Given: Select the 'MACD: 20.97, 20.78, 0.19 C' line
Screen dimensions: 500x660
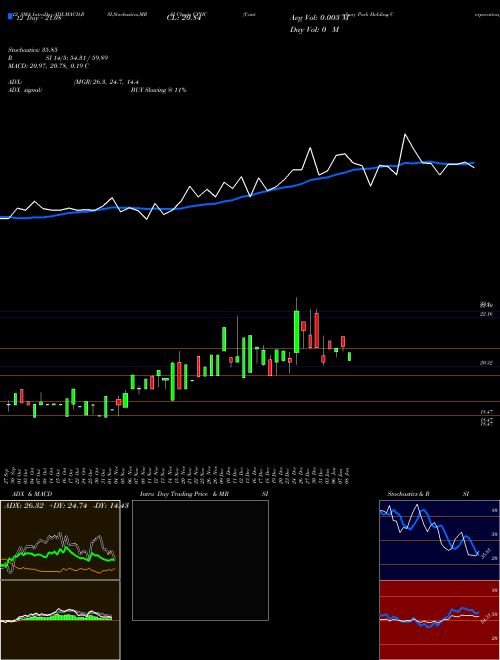Looking at the screenshot, I should point(48,66).
